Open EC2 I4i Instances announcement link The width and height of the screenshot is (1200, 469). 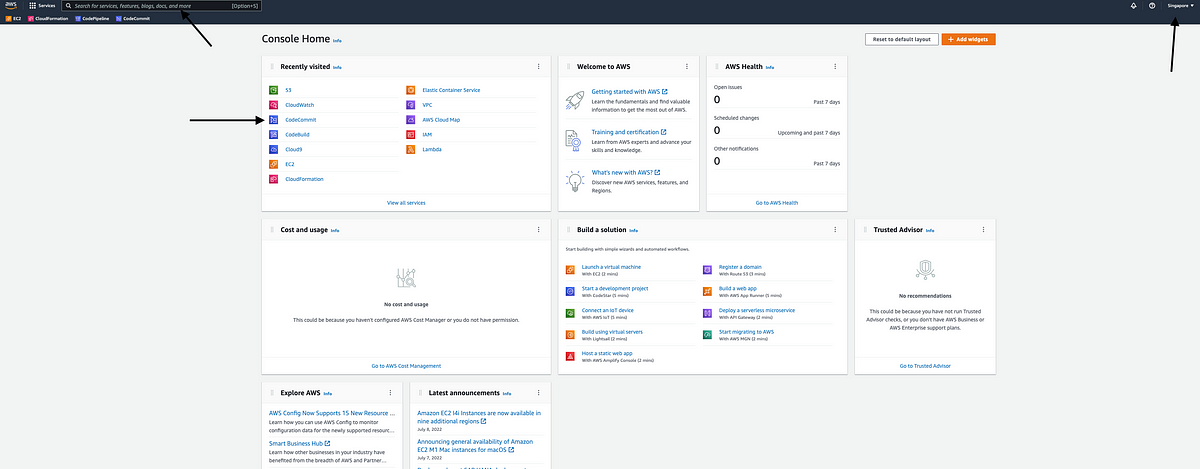pos(479,416)
